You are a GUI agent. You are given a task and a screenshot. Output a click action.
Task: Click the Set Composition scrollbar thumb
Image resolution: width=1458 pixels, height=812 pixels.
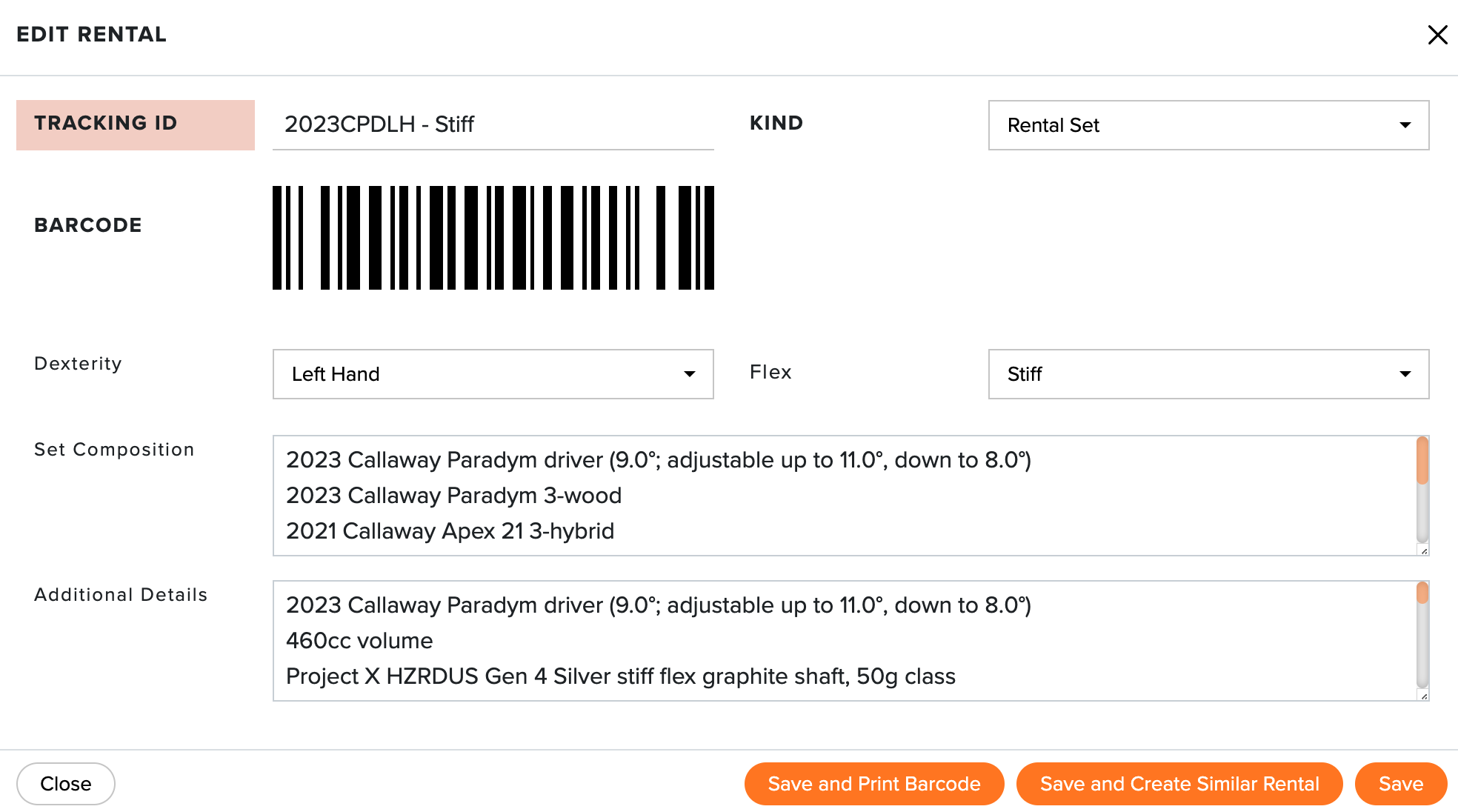point(1422,461)
